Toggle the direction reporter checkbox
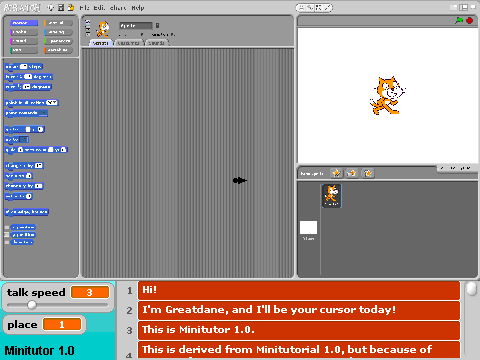The image size is (480, 360). (x=7, y=242)
